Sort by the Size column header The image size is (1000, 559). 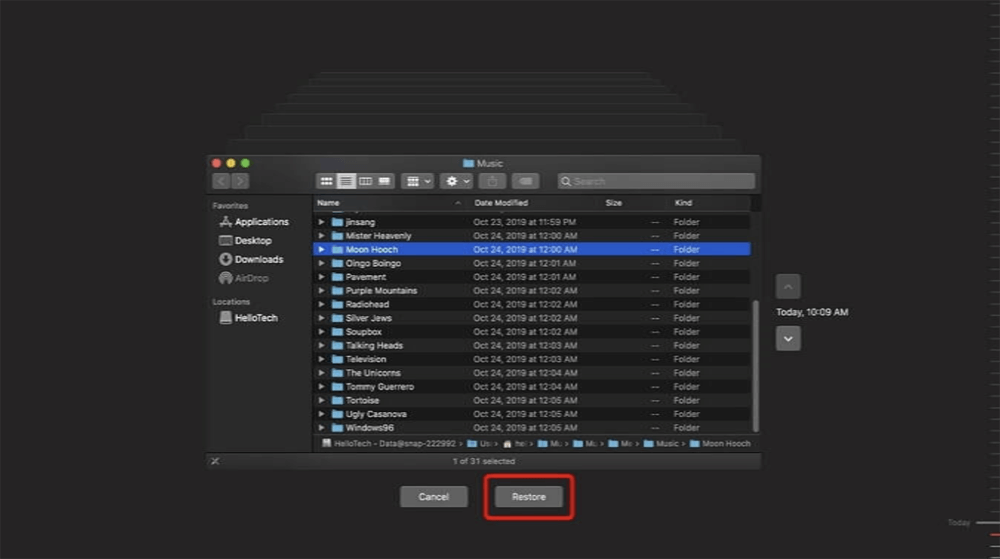click(x=614, y=203)
